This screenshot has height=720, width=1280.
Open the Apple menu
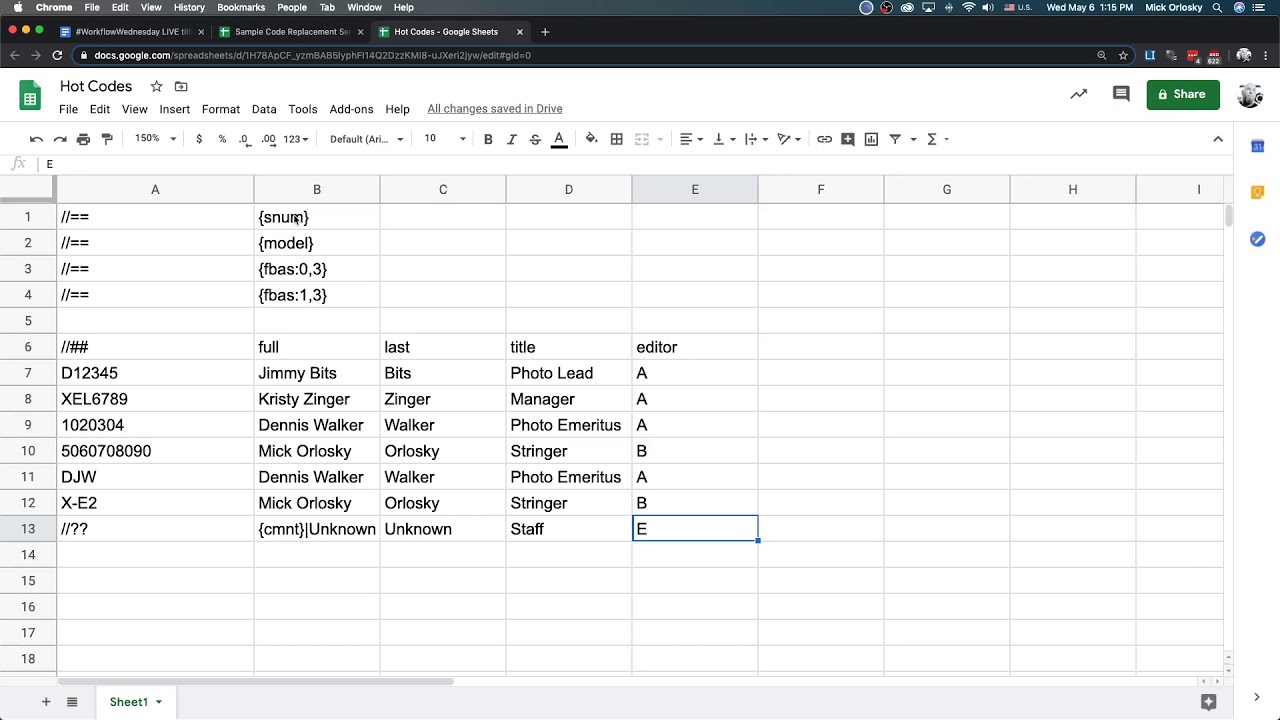tap(17, 7)
